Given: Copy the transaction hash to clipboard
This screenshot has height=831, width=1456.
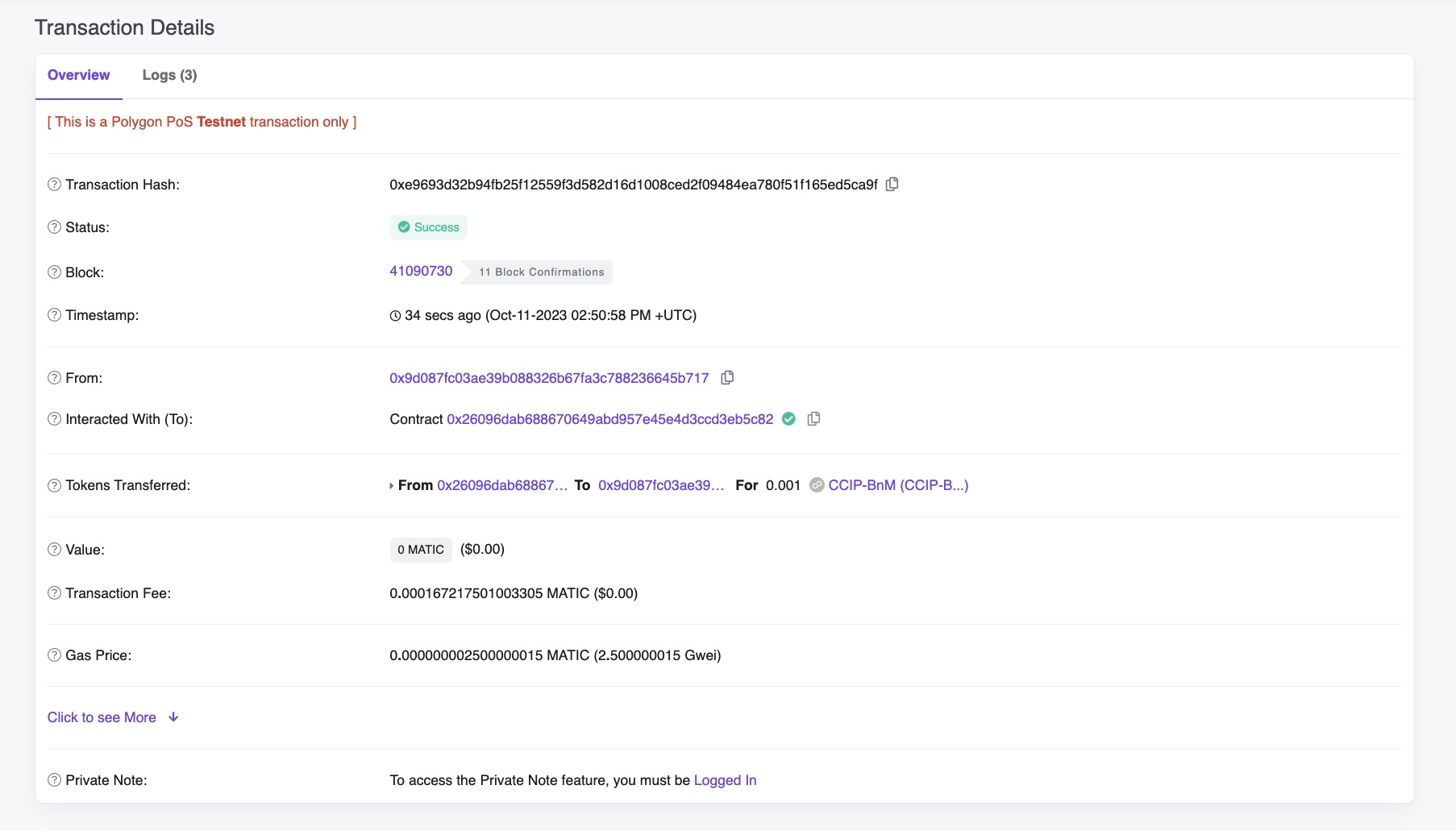Looking at the screenshot, I should 892,185.
